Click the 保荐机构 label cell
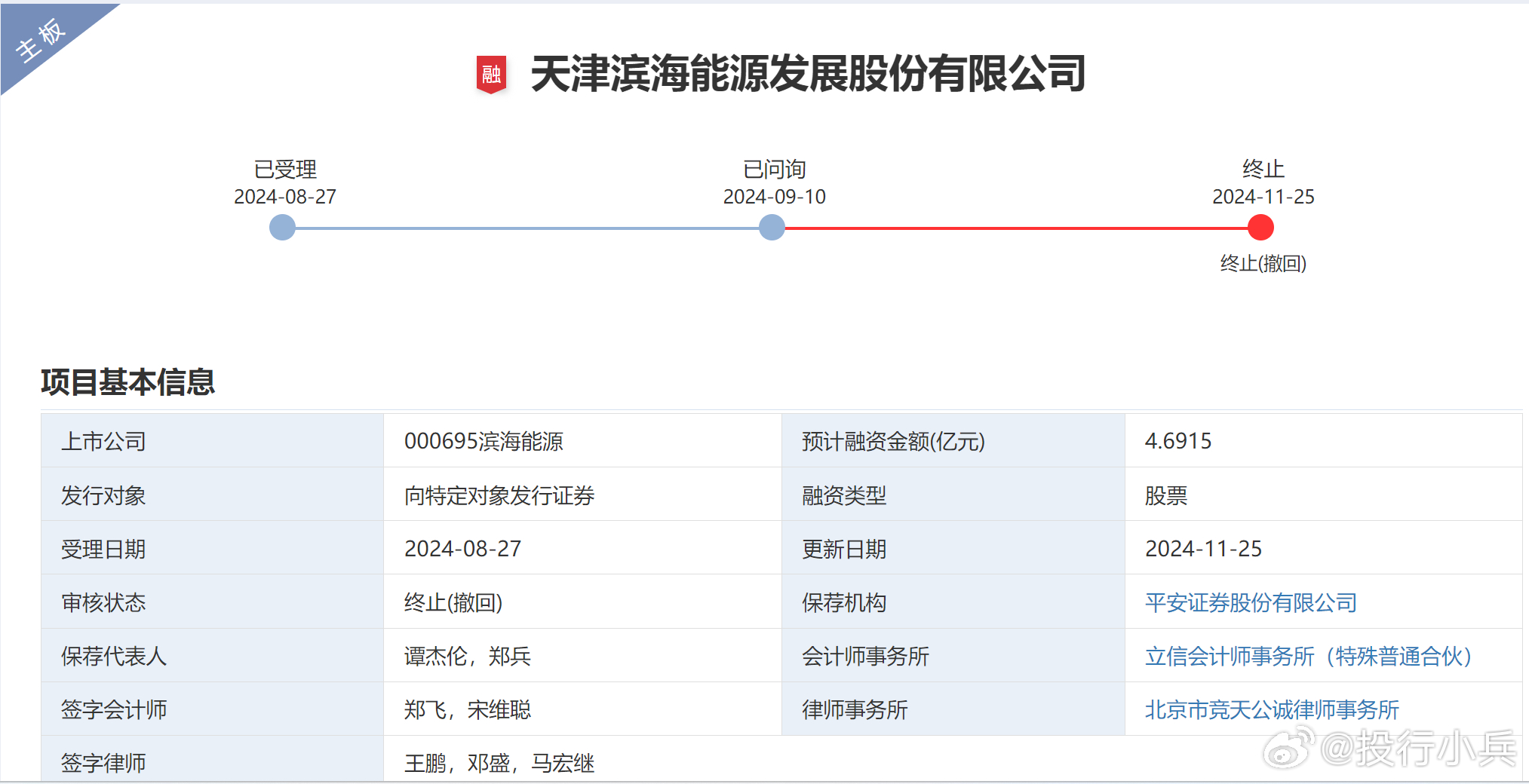This screenshot has width=1529, height=784. [953, 602]
